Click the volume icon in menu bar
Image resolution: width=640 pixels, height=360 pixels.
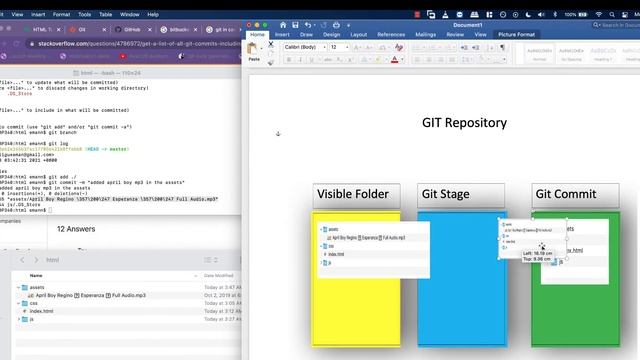541,15
